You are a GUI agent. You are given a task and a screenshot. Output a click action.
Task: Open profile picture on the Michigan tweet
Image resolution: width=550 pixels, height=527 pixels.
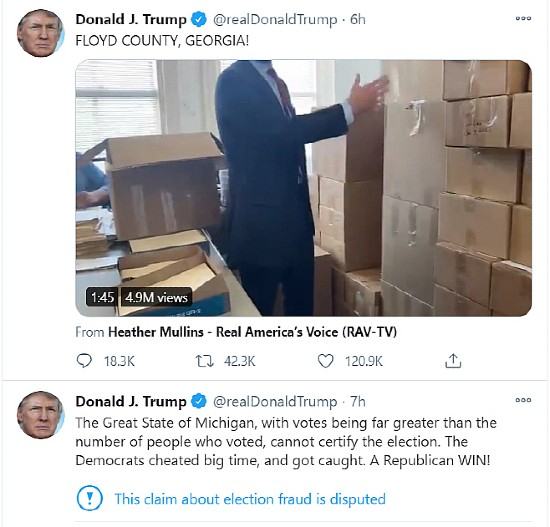(x=41, y=415)
